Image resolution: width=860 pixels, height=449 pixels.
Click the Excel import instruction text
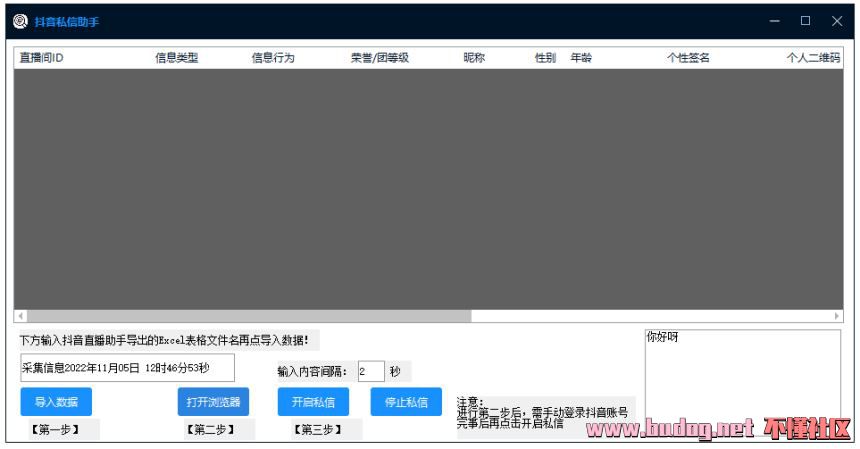(164, 340)
